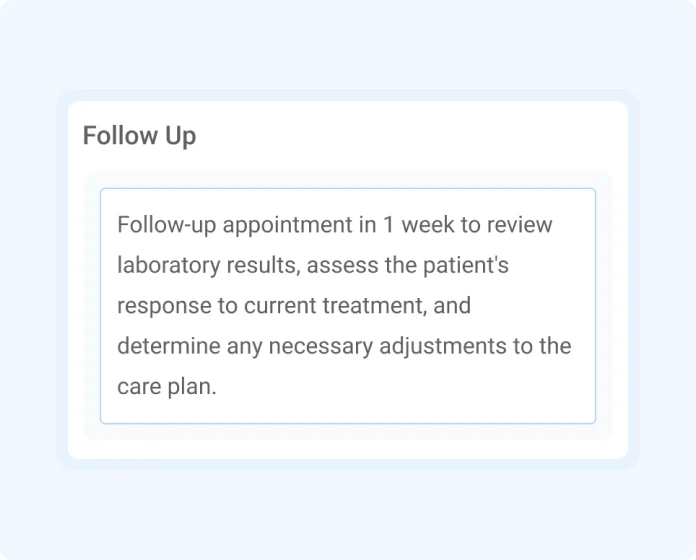Place cursor on the word "assess"
The width and height of the screenshot is (696, 560).
click(342, 265)
